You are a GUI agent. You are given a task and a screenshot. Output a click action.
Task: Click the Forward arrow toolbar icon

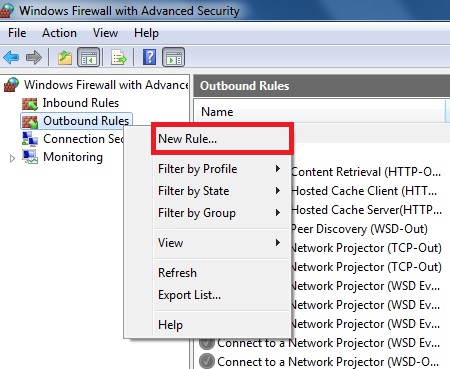point(34,57)
